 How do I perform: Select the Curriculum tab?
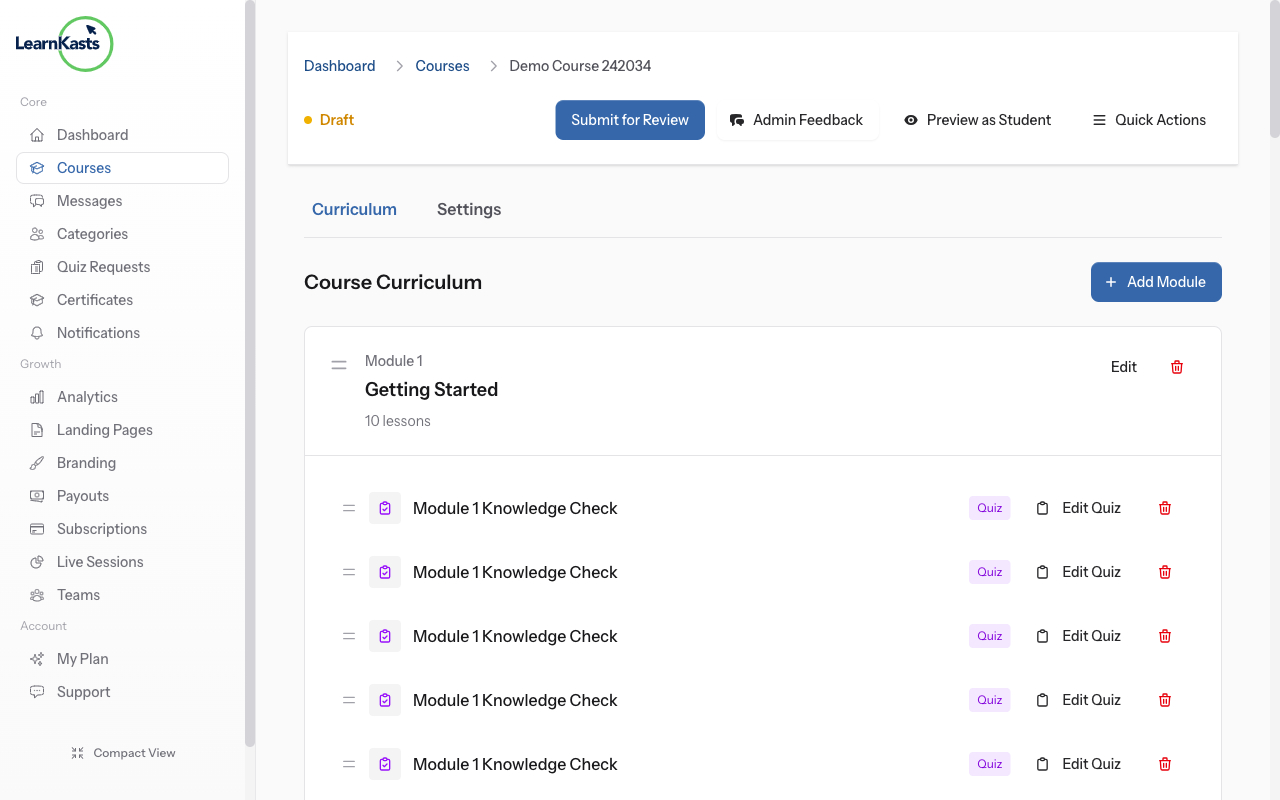[x=354, y=209]
